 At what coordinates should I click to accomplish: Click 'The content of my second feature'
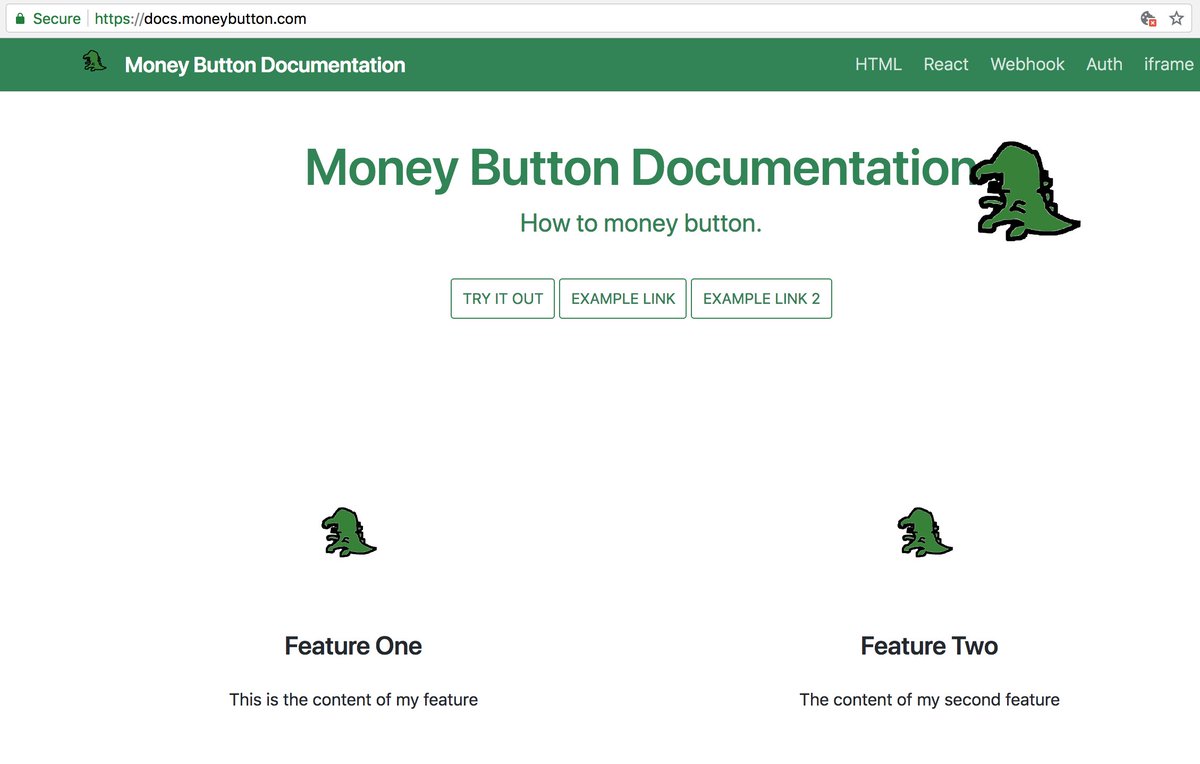click(x=929, y=700)
